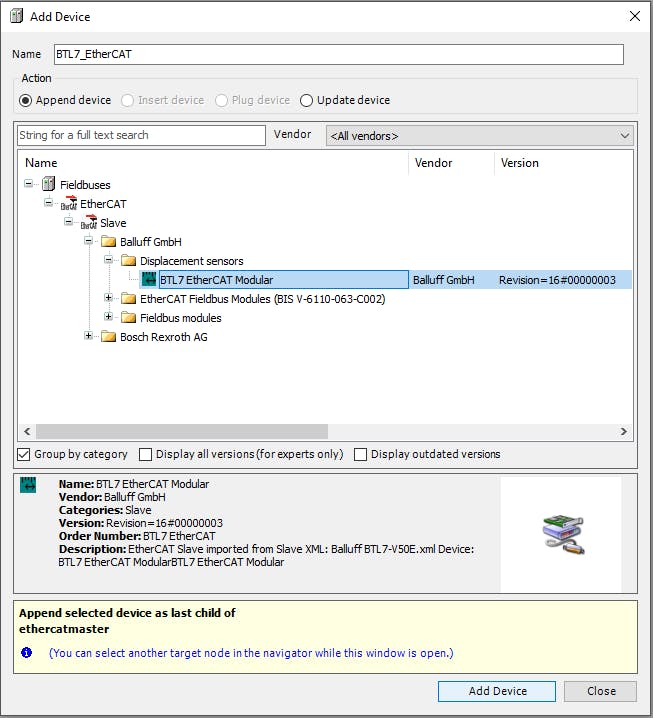The width and height of the screenshot is (653, 718).
Task: Click the Bosch Rexroth AG folder icon
Action: click(109, 337)
